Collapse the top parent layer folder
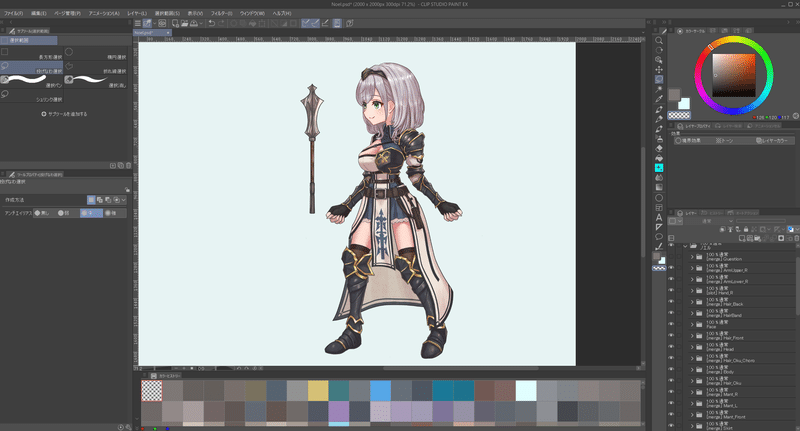This screenshot has height=431, width=800. pyautogui.click(x=685, y=246)
